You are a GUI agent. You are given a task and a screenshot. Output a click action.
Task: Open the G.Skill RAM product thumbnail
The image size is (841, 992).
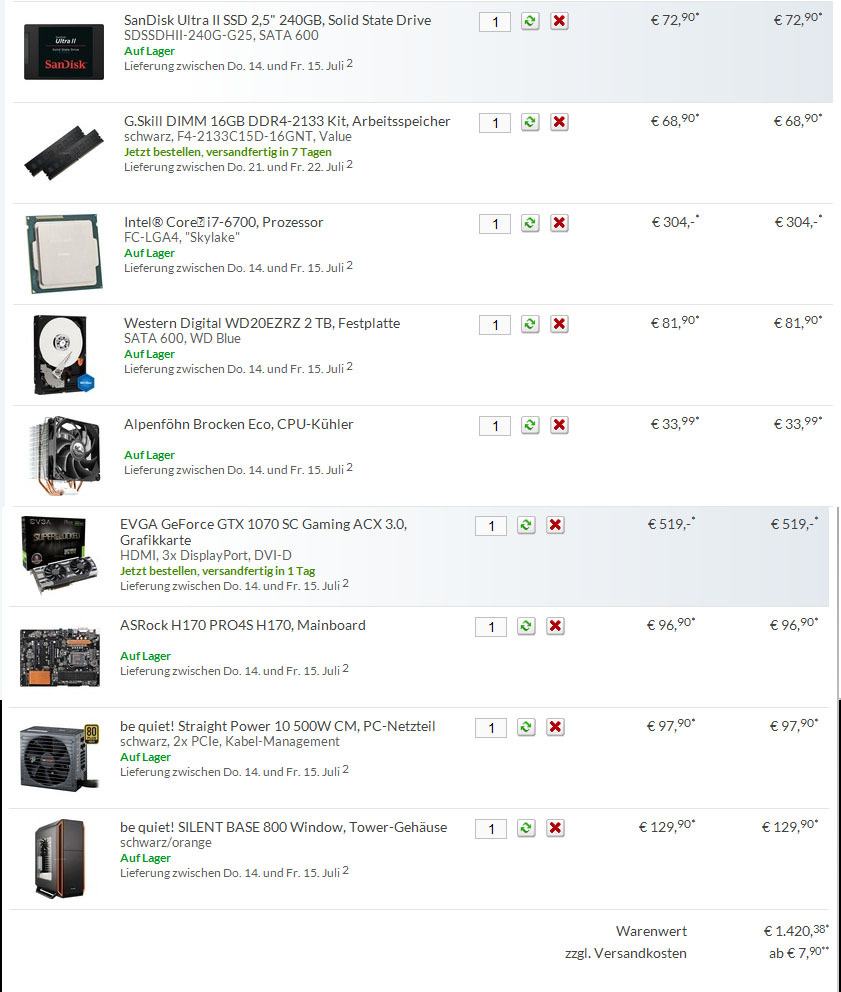click(x=64, y=152)
